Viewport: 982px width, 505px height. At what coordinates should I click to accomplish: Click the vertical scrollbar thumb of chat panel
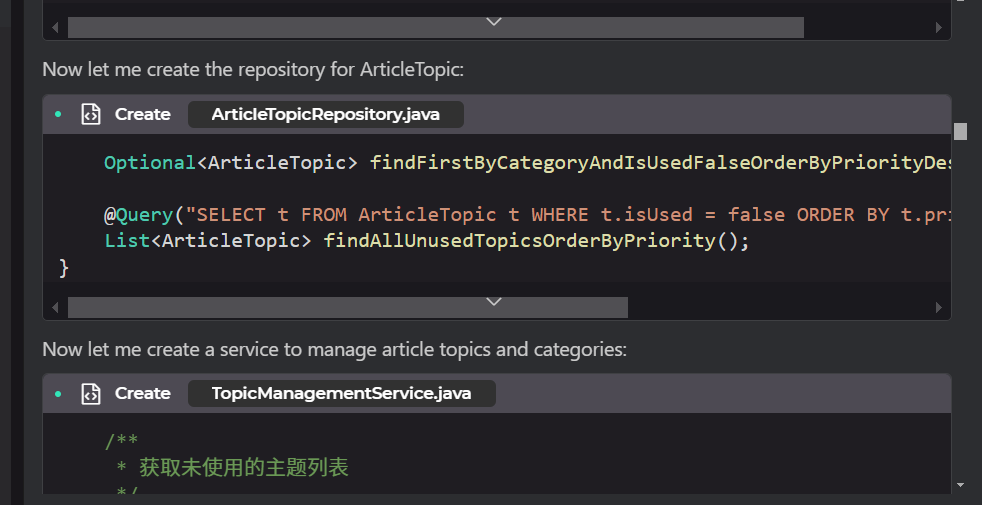tap(961, 132)
